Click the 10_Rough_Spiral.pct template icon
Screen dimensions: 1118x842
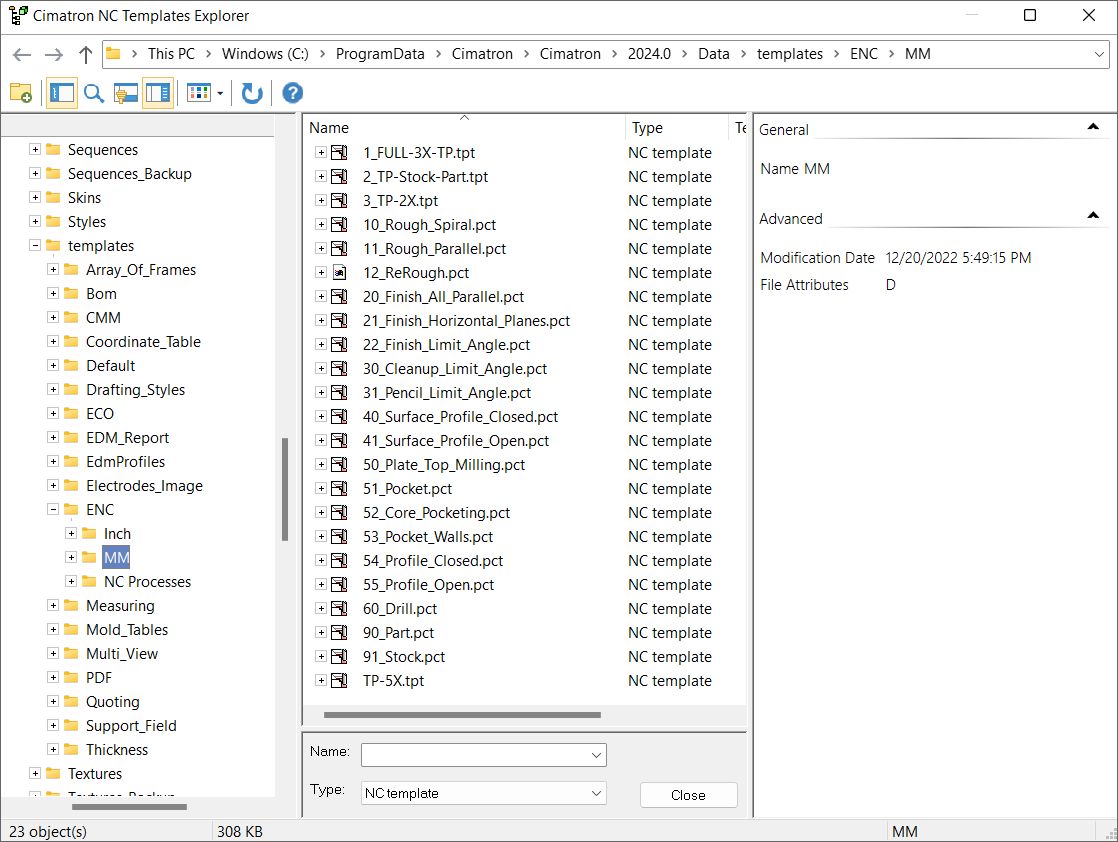click(339, 225)
